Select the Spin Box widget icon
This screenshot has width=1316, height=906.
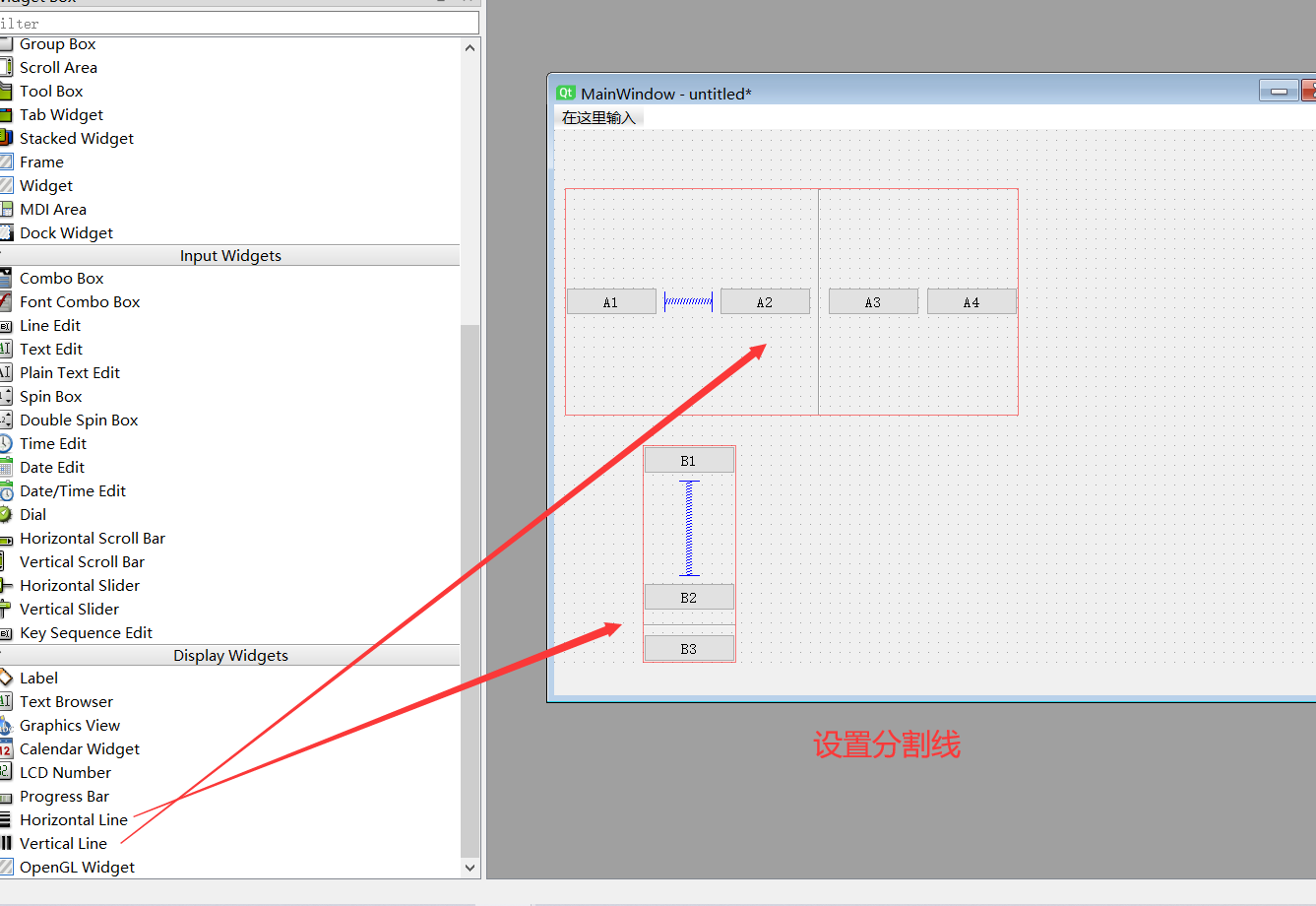point(6,396)
